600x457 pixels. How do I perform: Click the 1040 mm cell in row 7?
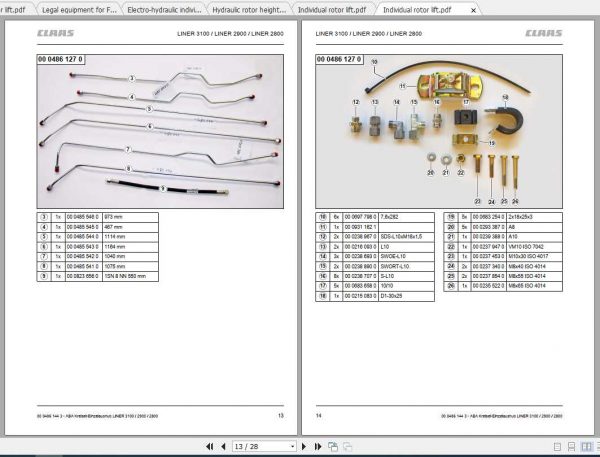click(130, 256)
